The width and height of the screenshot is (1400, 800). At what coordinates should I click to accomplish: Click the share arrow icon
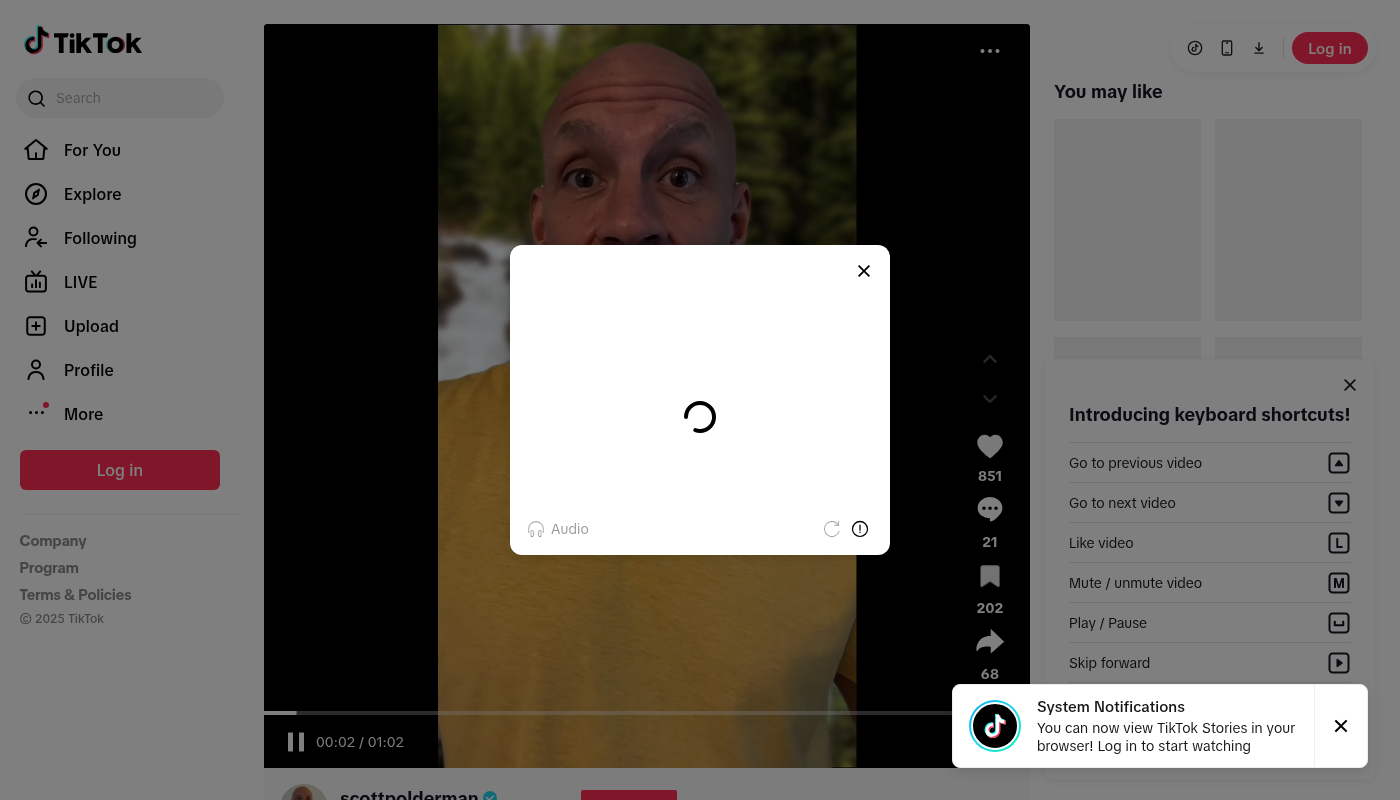coord(989,641)
